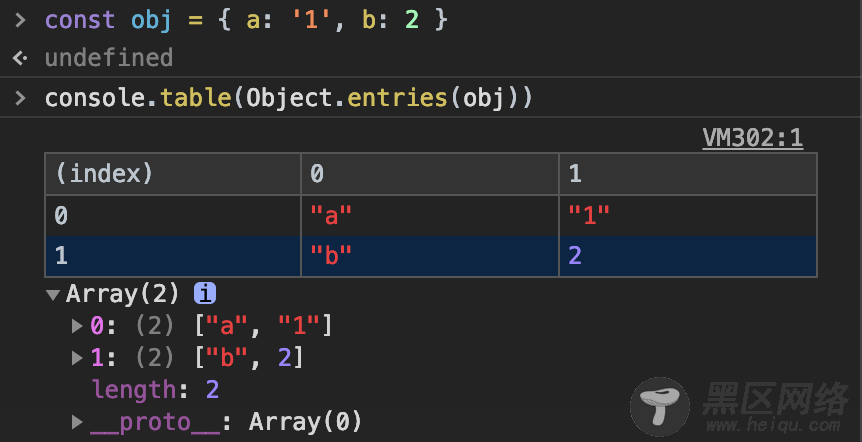Image resolution: width=862 pixels, height=442 pixels.
Task: Click the console.table(Object.entries(obj)) command line
Action: point(289,98)
